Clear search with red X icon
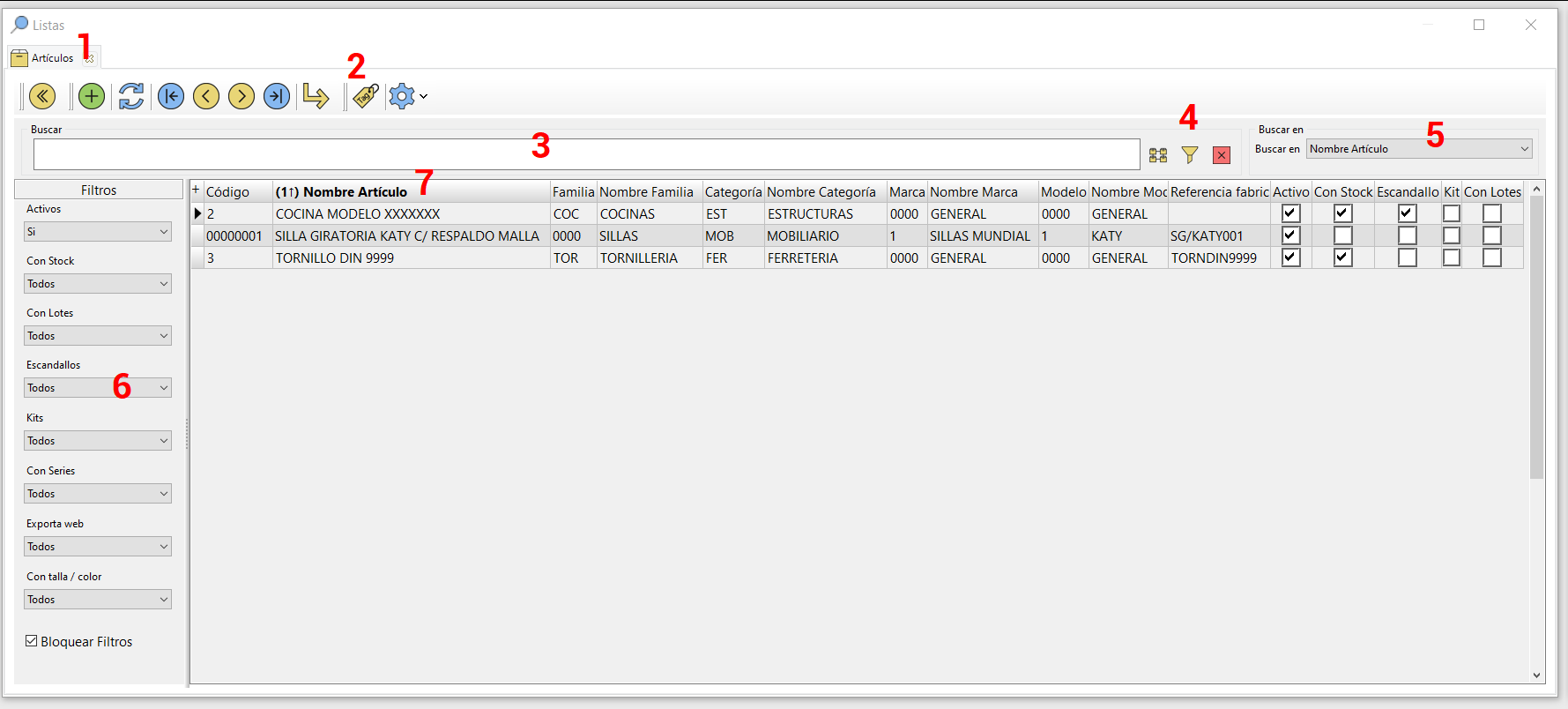Image resolution: width=1568 pixels, height=709 pixels. 1222,155
